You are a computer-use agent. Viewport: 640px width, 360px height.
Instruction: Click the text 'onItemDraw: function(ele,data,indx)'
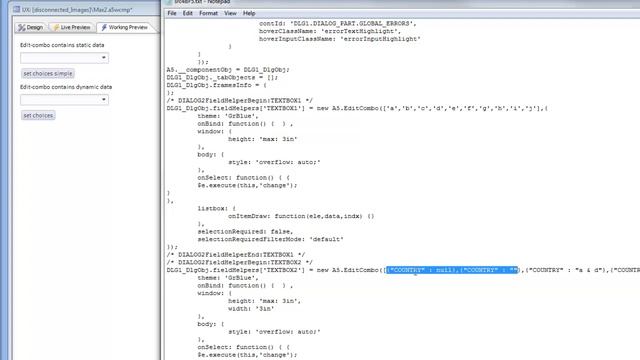[x=297, y=216]
